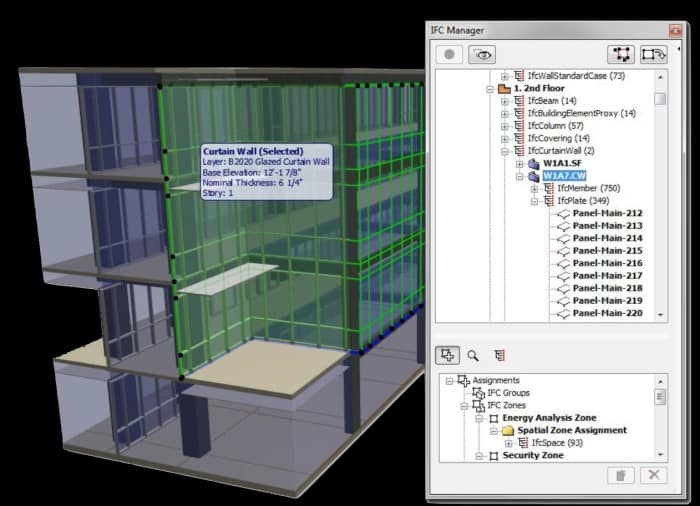Viewport: 700px width, 506px height.
Task: Switch to the red tree-structure tab
Action: 499,356
